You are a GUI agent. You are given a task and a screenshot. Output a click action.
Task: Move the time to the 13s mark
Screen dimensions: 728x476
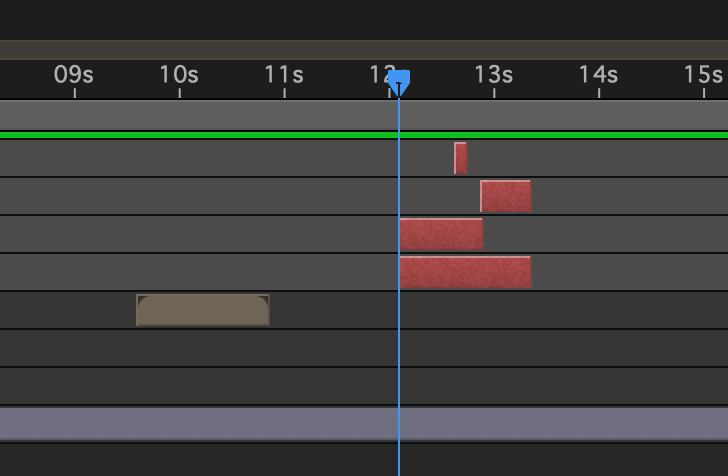tap(494, 76)
